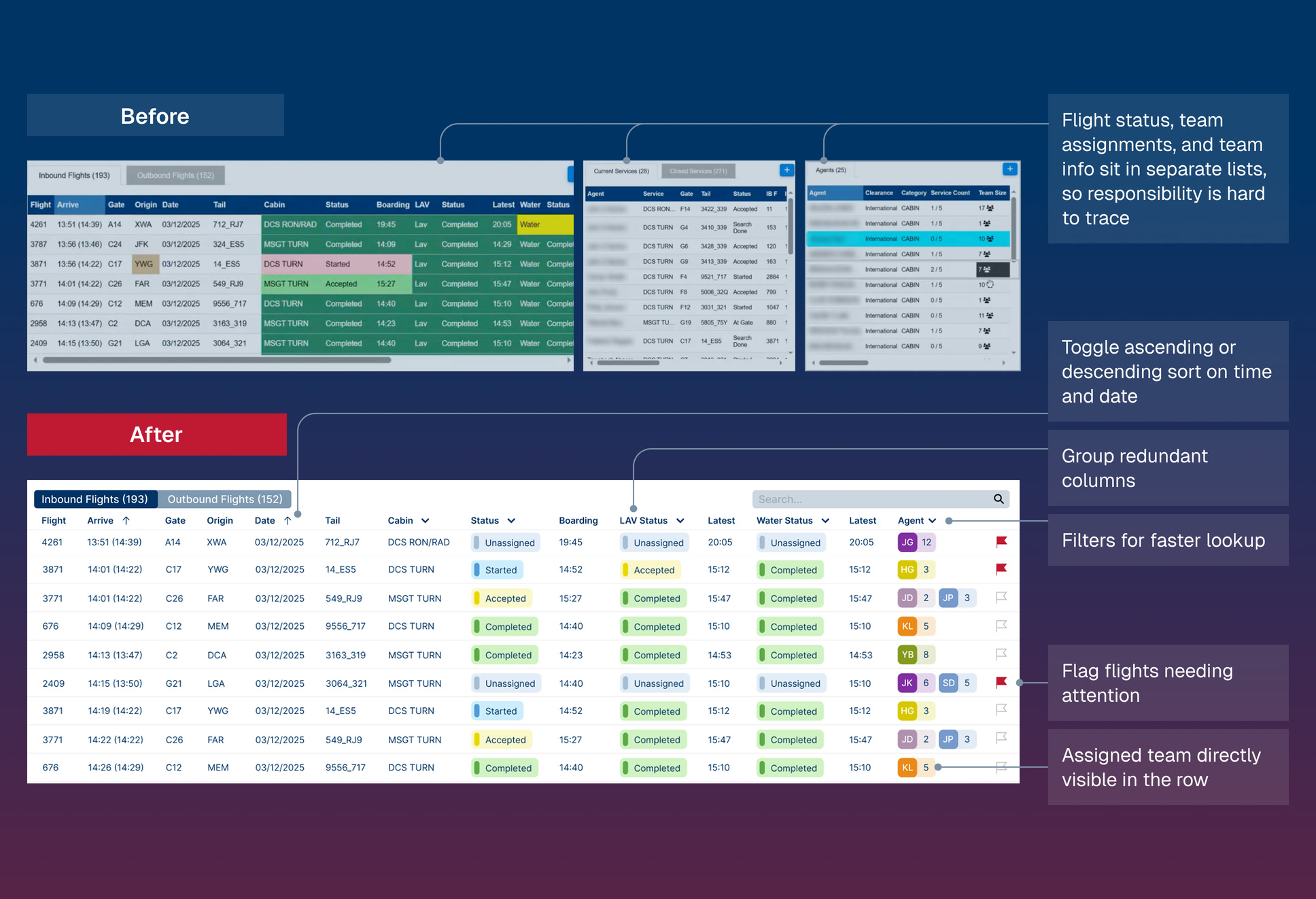The width and height of the screenshot is (1316, 899).
Task: Click Accepted LAV status on 14:01 flight 3871 row
Action: point(651,570)
